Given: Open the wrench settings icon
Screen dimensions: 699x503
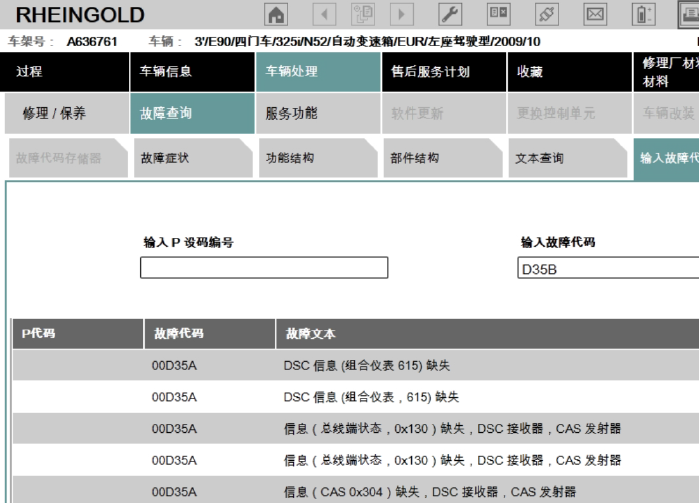Looking at the screenshot, I should click(450, 14).
